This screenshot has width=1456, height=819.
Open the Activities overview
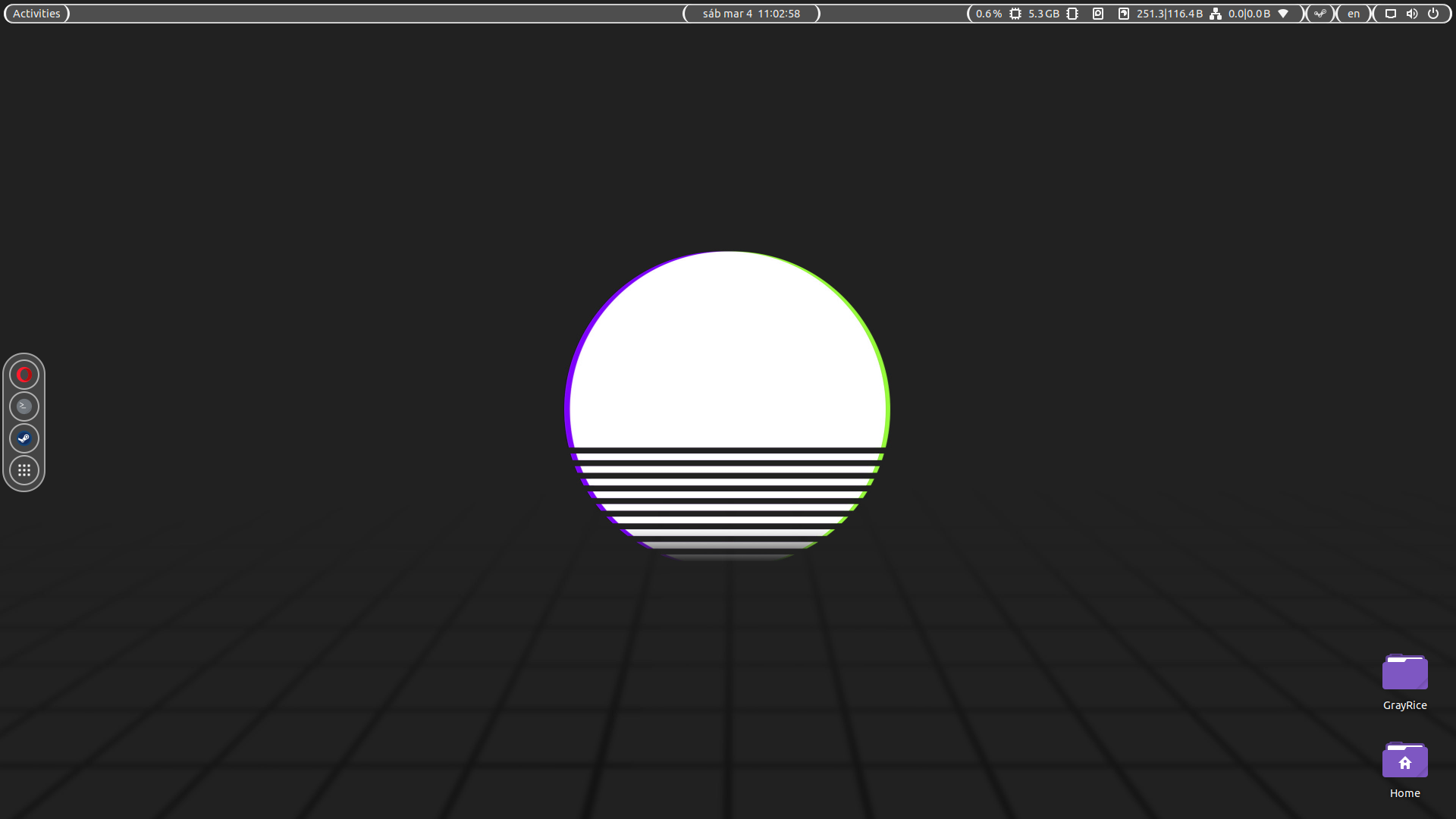point(36,14)
